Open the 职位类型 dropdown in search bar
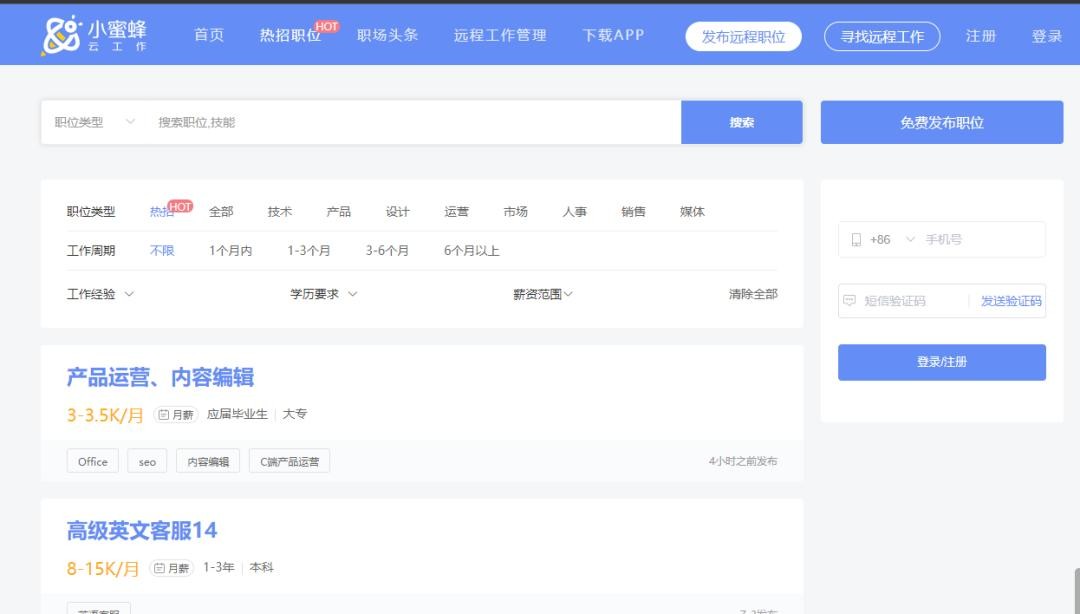Viewport: 1080px width, 614px height. 94,122
